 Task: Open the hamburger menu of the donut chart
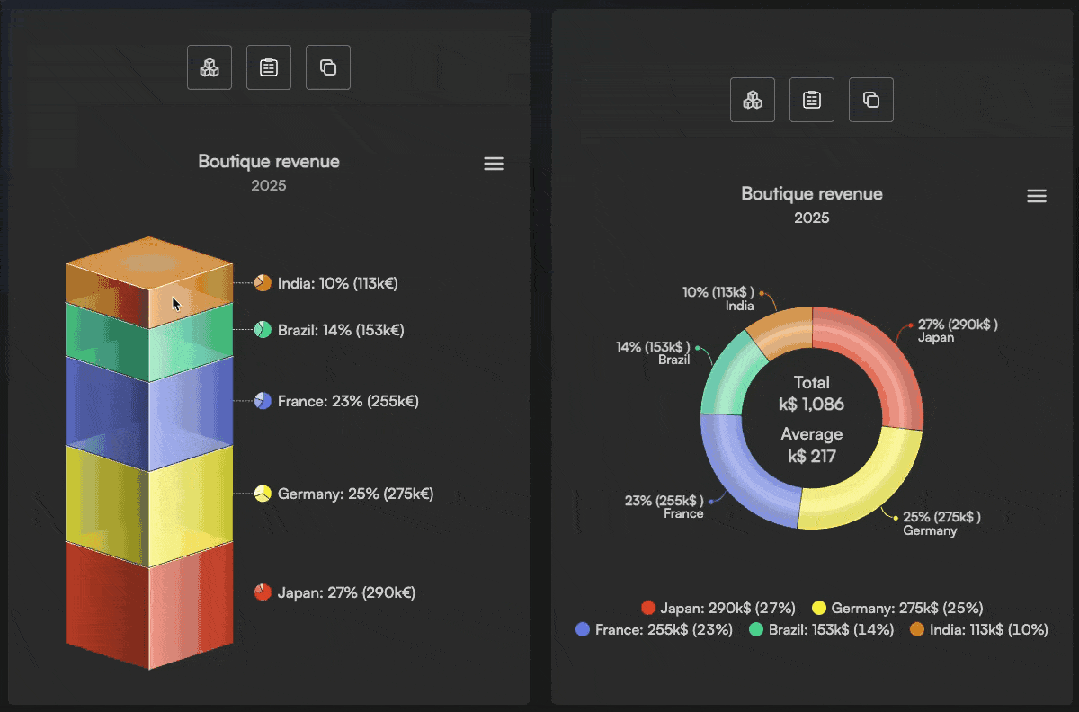coord(1037,196)
